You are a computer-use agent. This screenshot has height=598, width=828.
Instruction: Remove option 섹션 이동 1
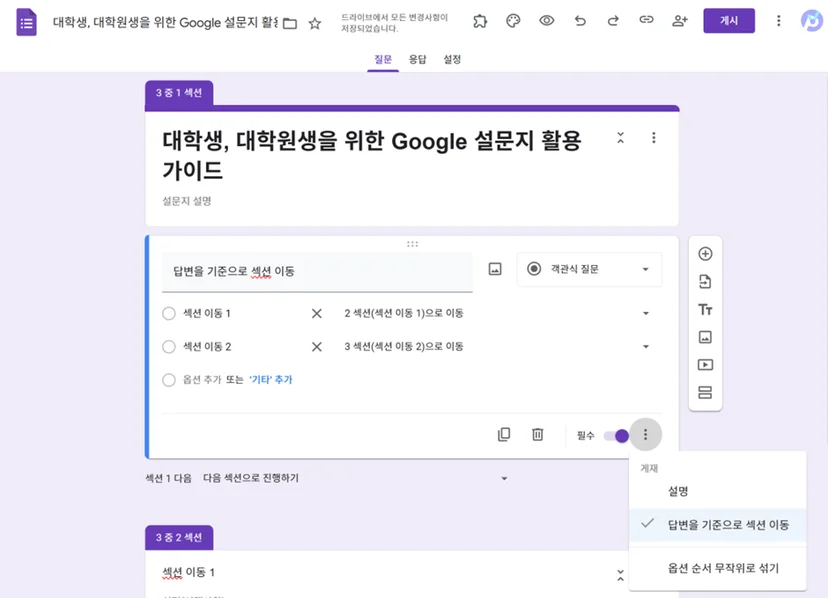point(317,314)
